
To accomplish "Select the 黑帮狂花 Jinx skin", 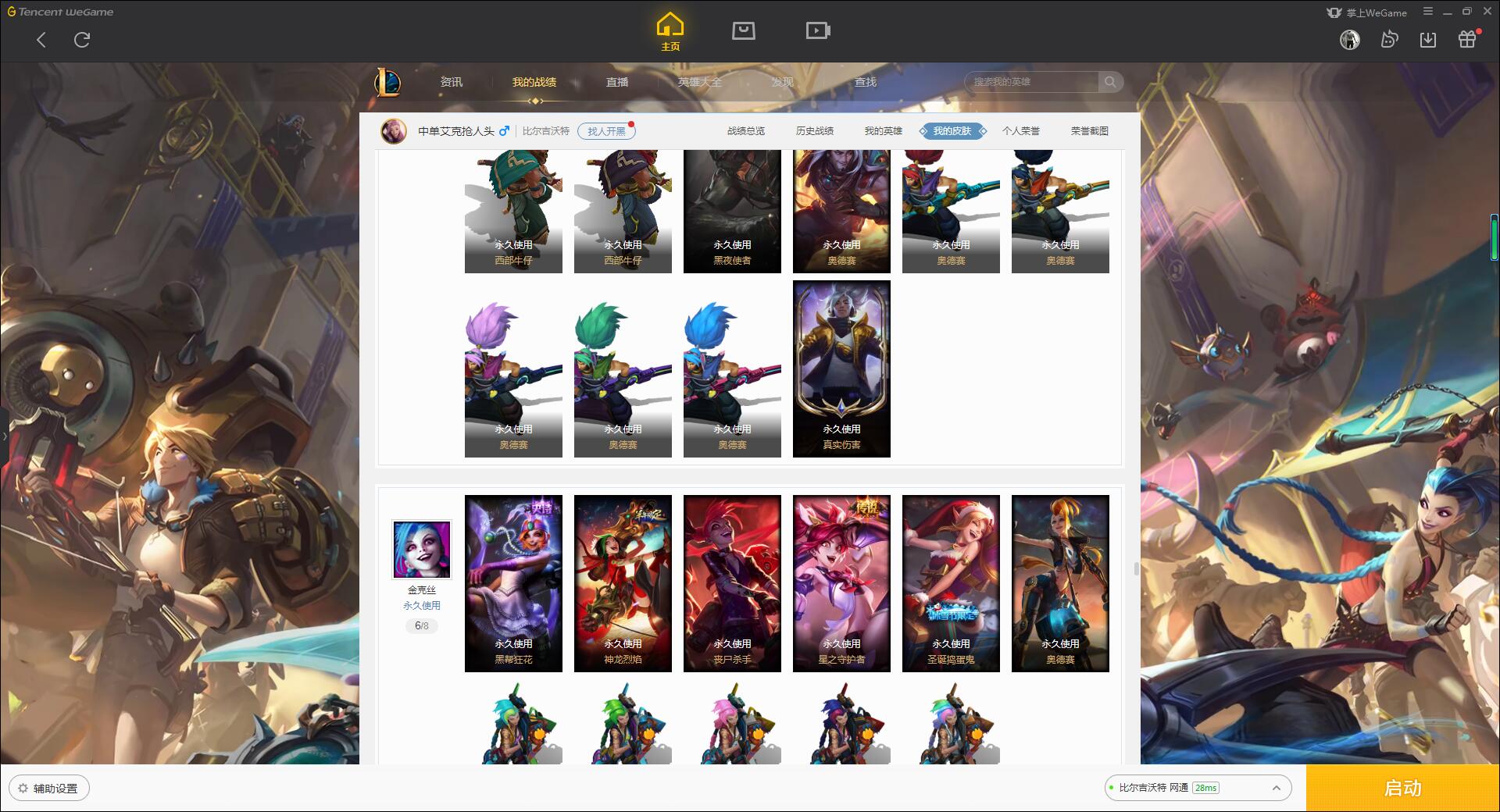I will pyautogui.click(x=513, y=583).
